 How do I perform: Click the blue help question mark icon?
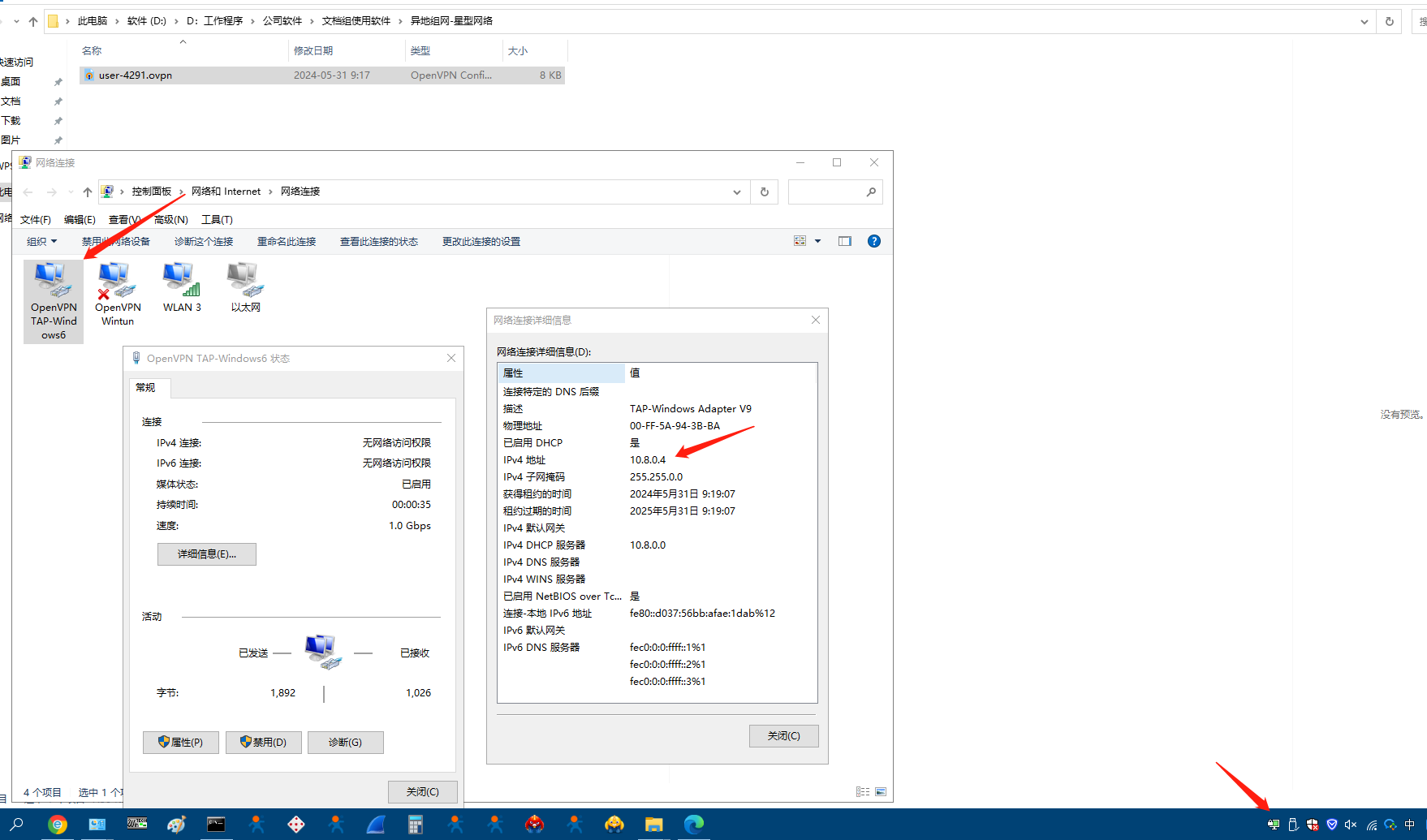click(873, 241)
